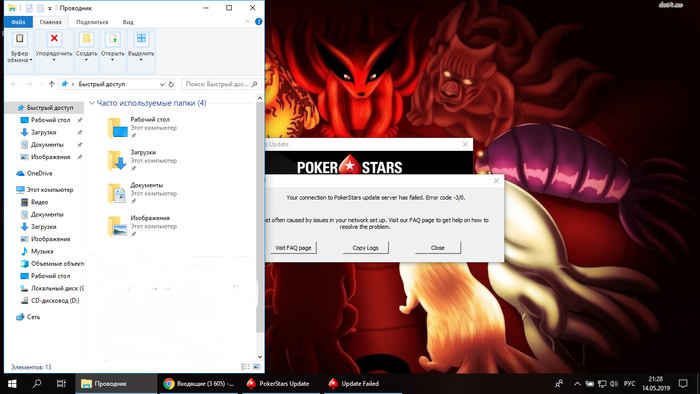Click the forward navigation arrow
This screenshot has height=394, width=700.
click(29, 84)
